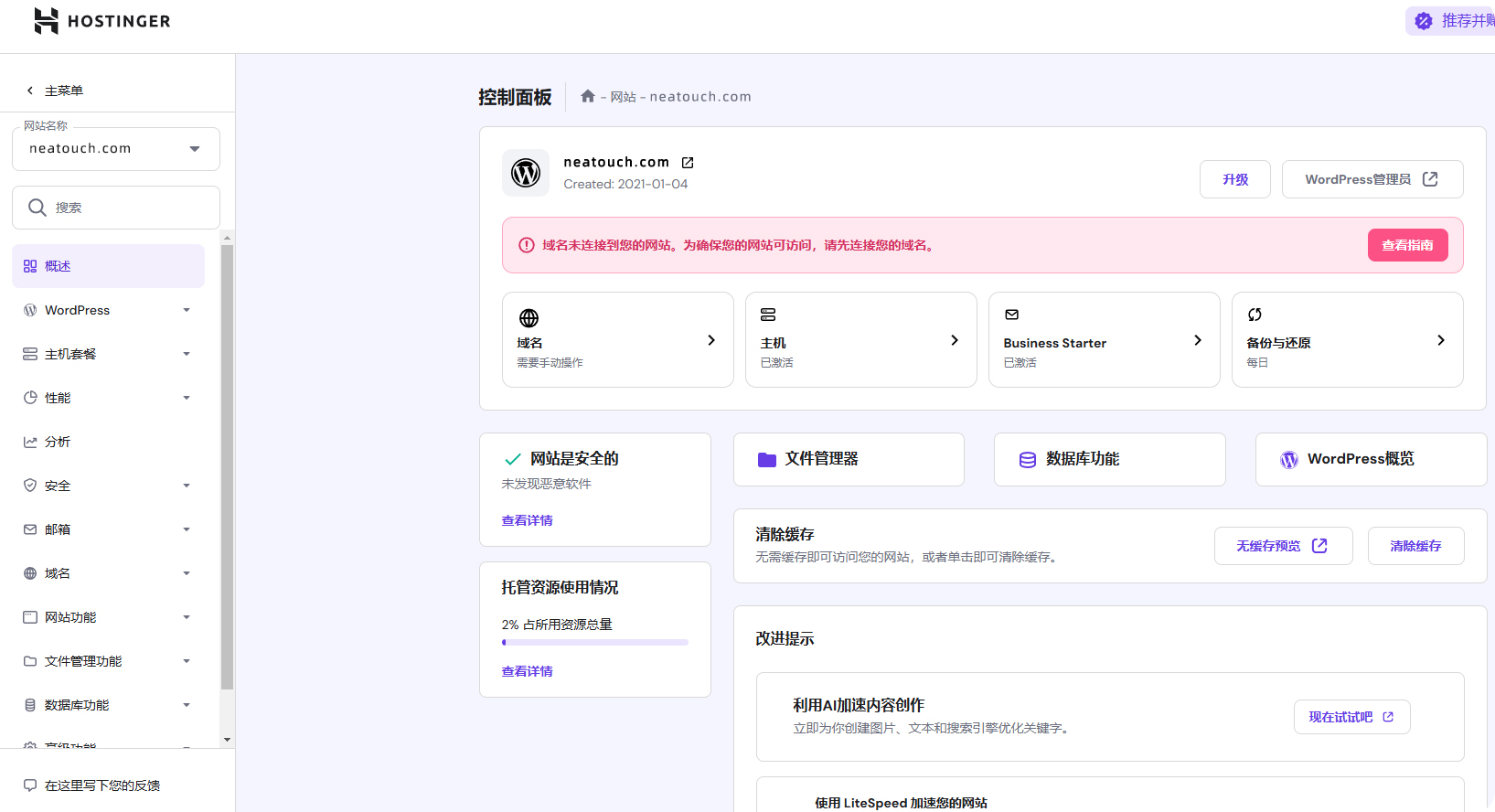
Task: Click 在这里写下您的反馈 feedback link
Action: click(102, 785)
